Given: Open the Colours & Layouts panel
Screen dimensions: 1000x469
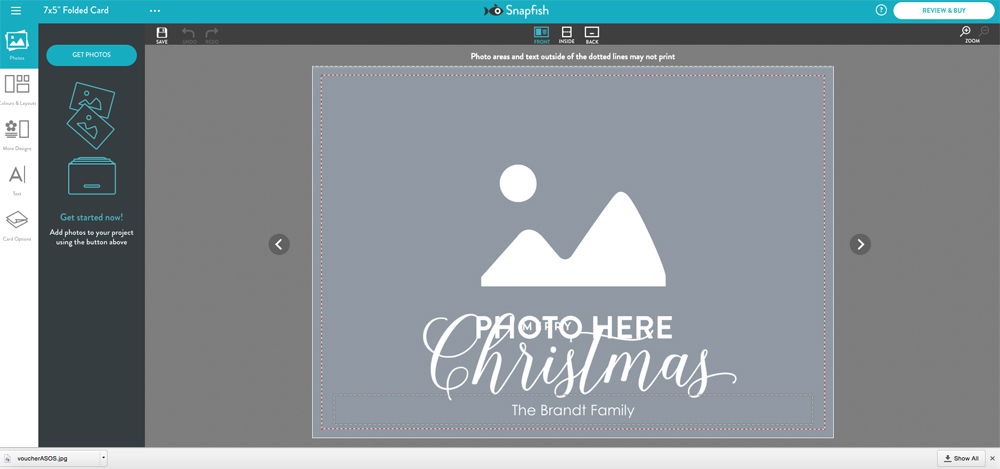Looking at the screenshot, I should [x=18, y=88].
